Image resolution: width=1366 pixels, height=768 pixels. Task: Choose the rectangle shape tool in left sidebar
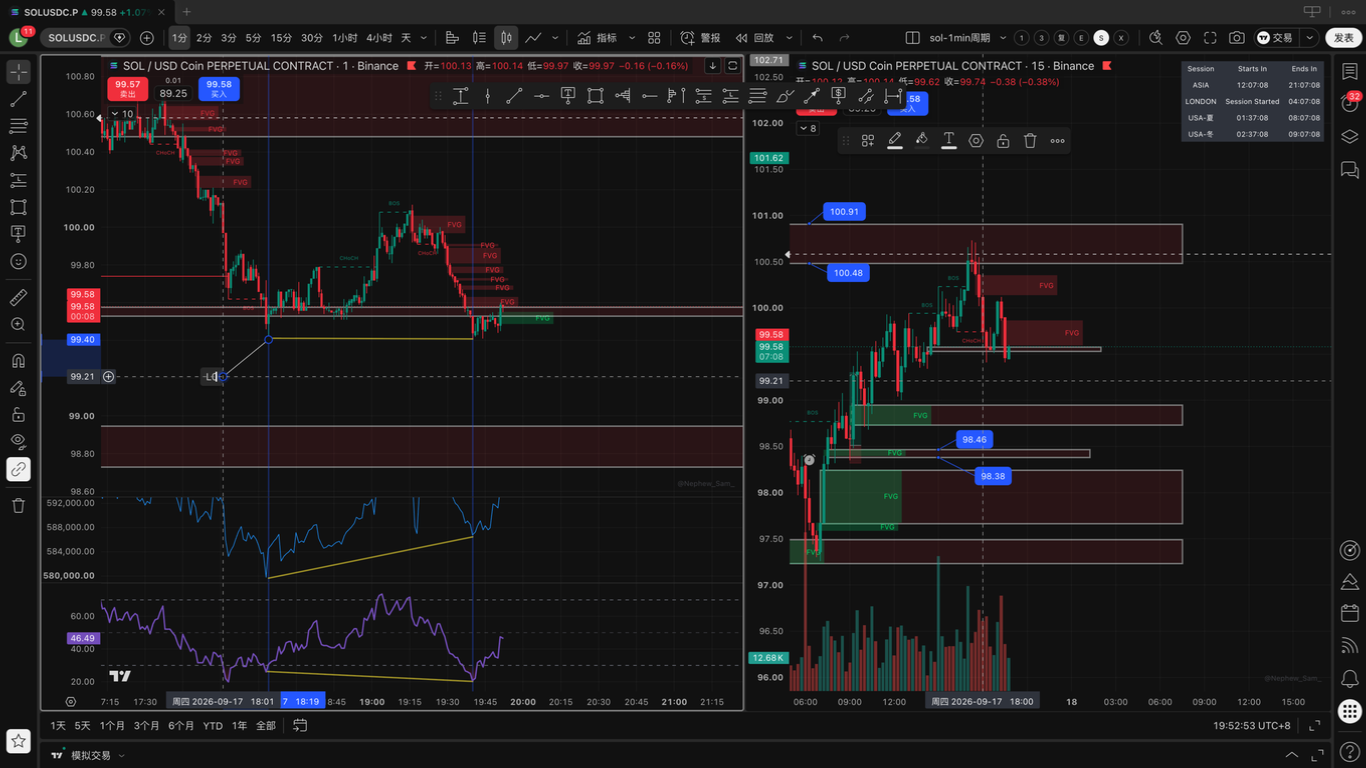[18, 207]
